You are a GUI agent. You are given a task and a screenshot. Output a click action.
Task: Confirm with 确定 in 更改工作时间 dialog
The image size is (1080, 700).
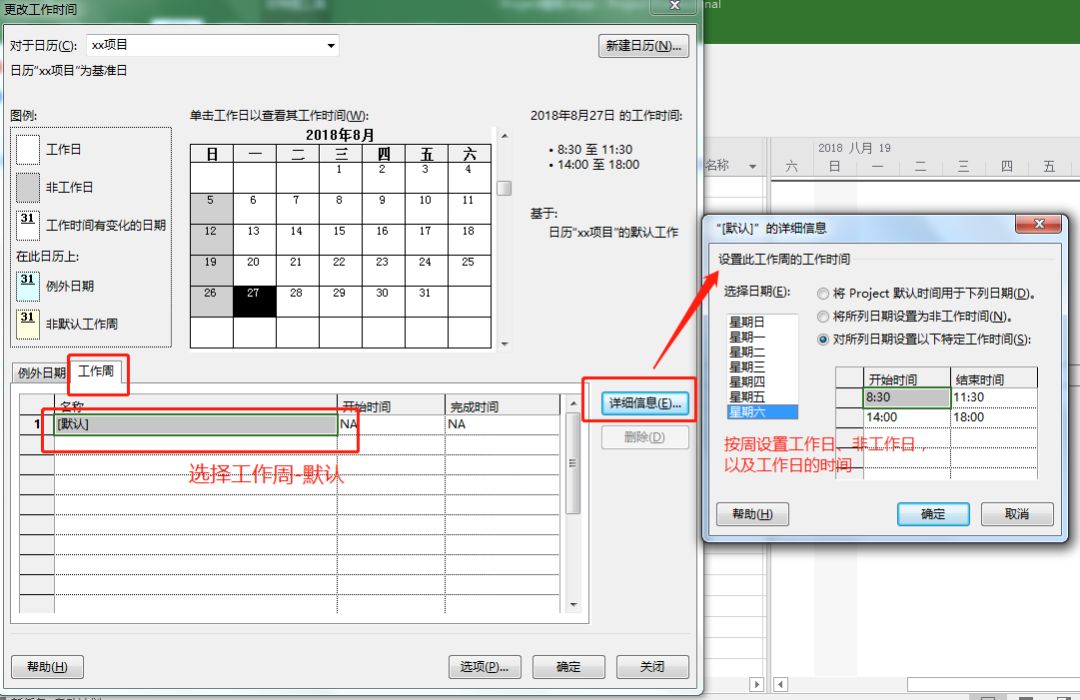click(568, 666)
